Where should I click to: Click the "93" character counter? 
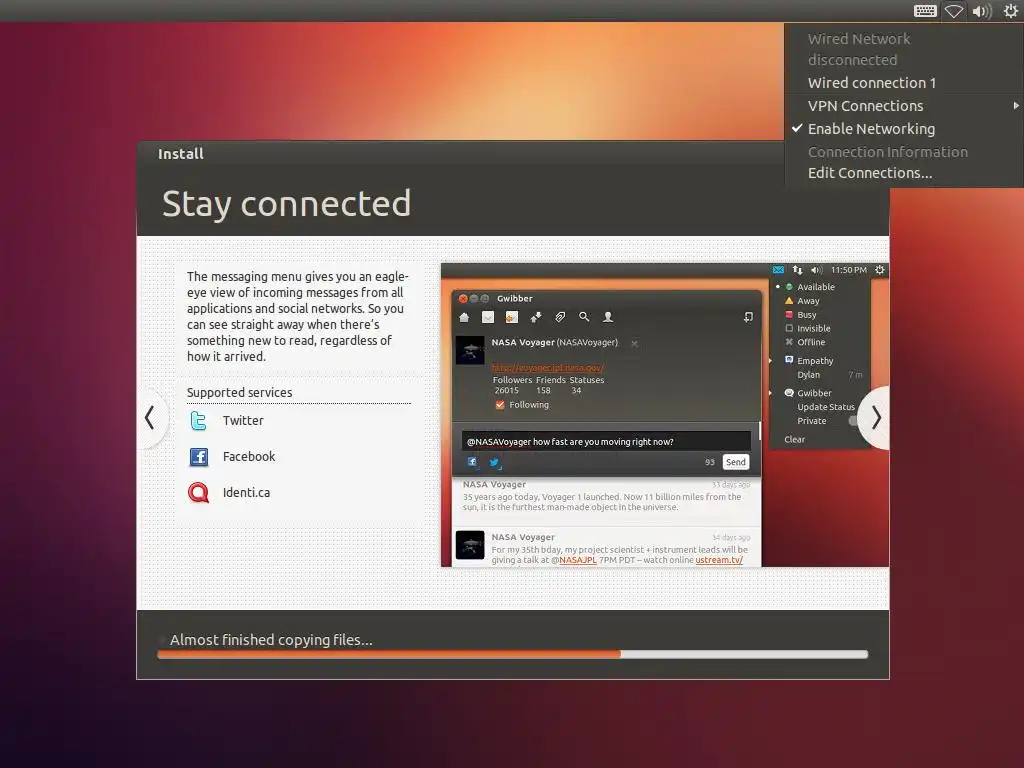(710, 462)
